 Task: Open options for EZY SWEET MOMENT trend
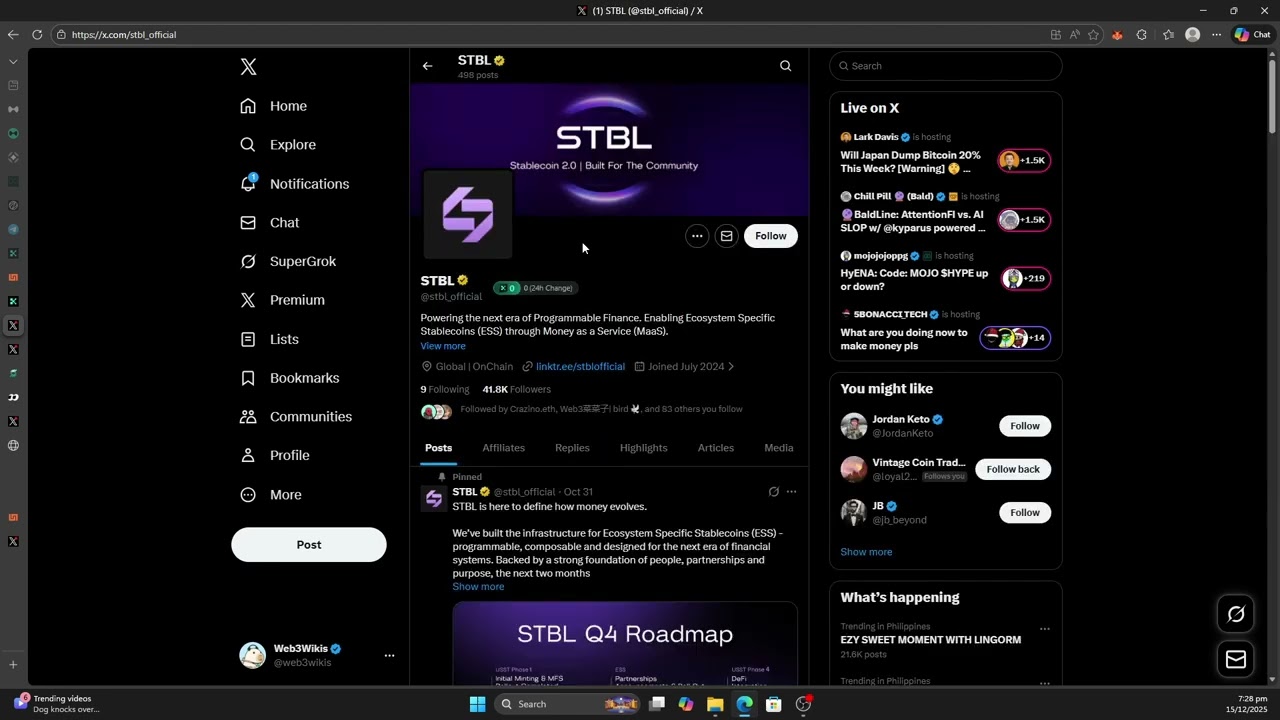1044,629
